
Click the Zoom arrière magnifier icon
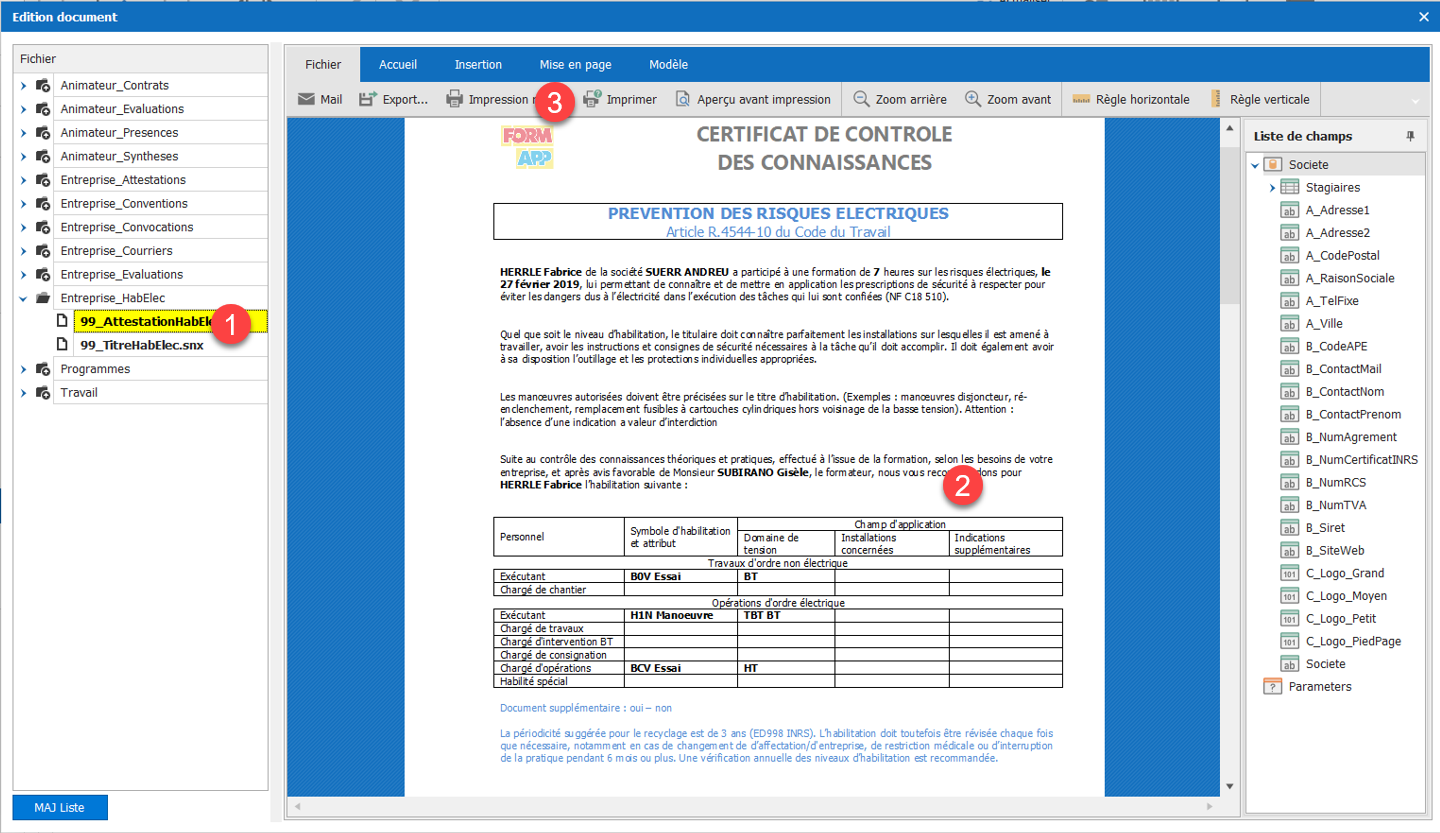(861, 99)
